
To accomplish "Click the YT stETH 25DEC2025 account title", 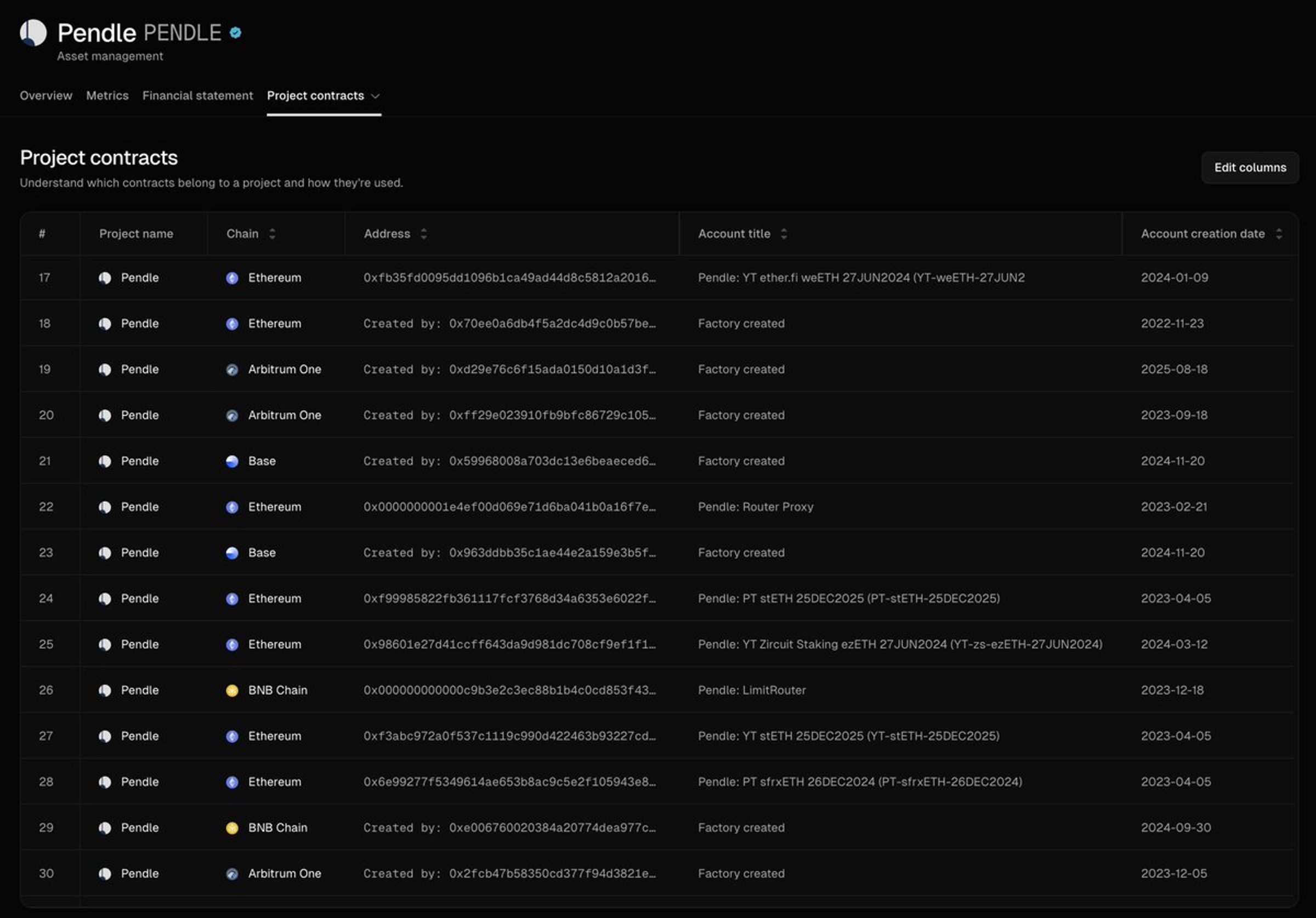I will [848, 736].
